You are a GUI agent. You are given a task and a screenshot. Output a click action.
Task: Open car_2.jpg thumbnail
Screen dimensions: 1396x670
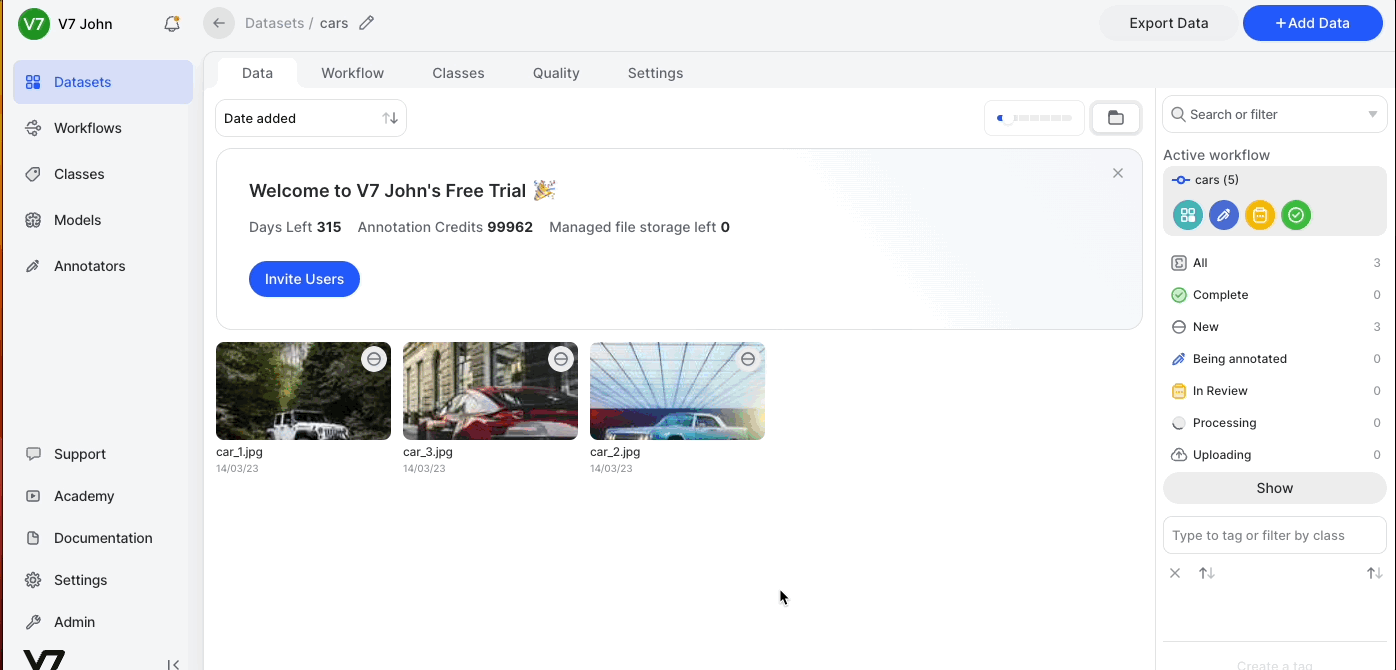click(677, 391)
